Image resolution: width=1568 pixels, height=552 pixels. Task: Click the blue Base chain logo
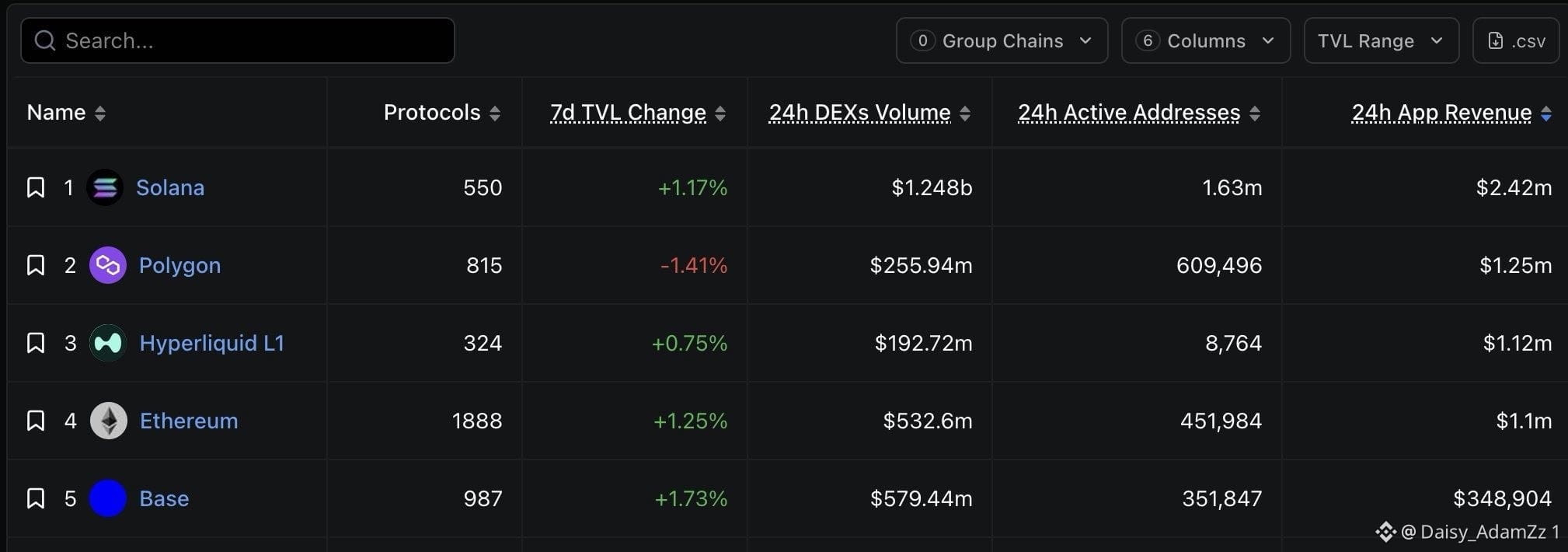pos(108,498)
